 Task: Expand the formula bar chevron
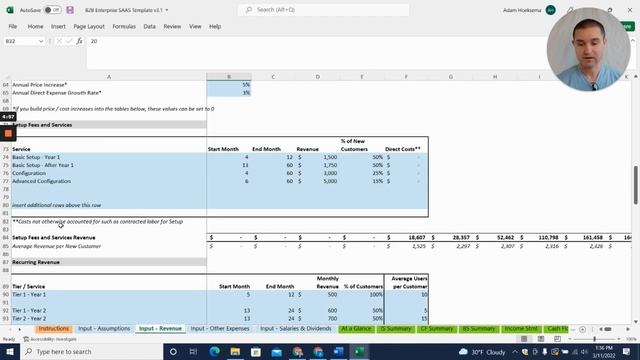click(x=633, y=41)
